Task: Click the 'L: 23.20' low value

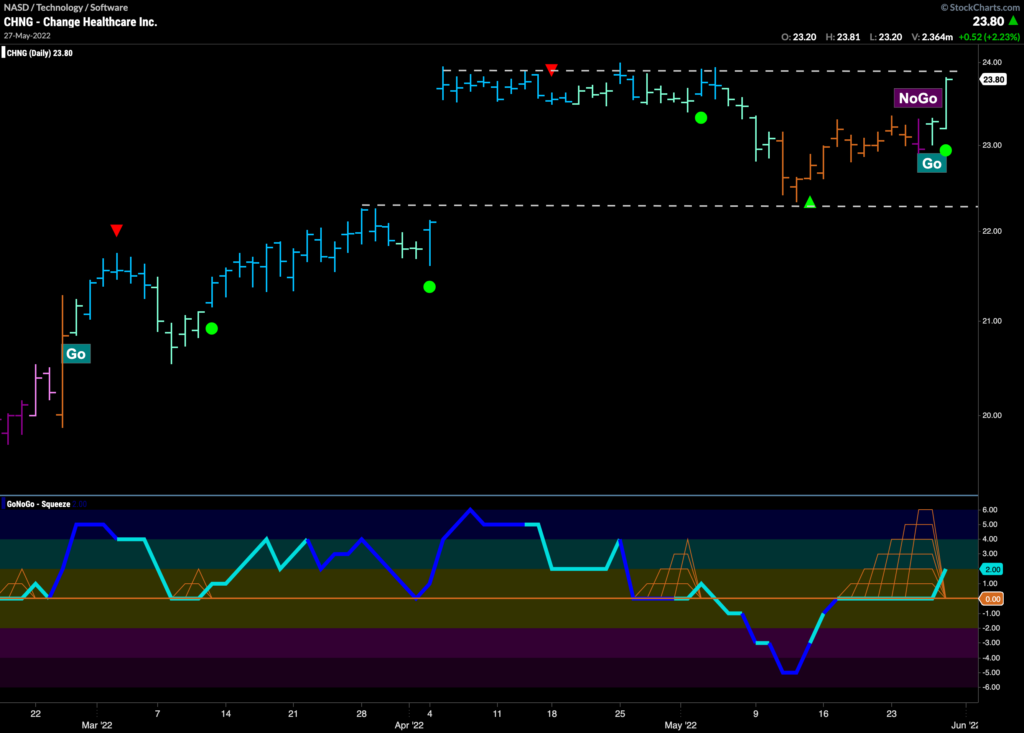Action: pos(886,37)
